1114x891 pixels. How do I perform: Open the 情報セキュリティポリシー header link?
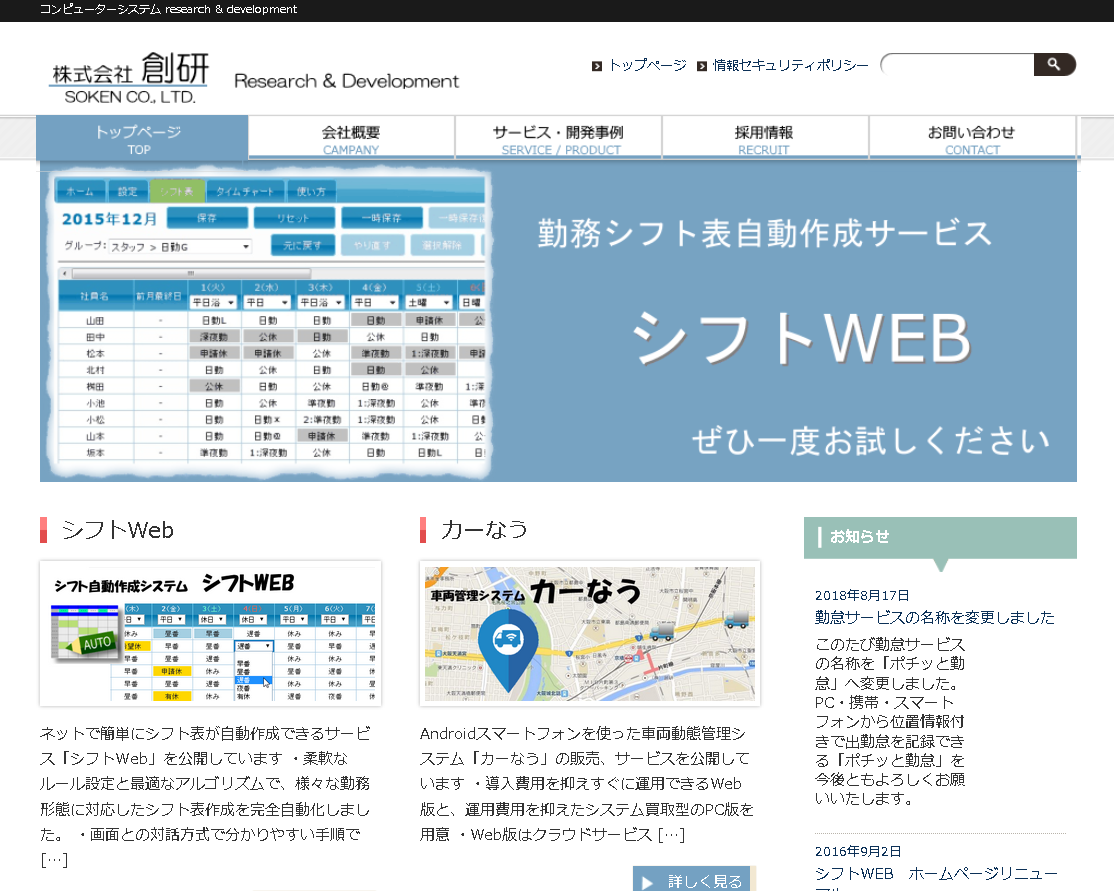pyautogui.click(x=791, y=65)
